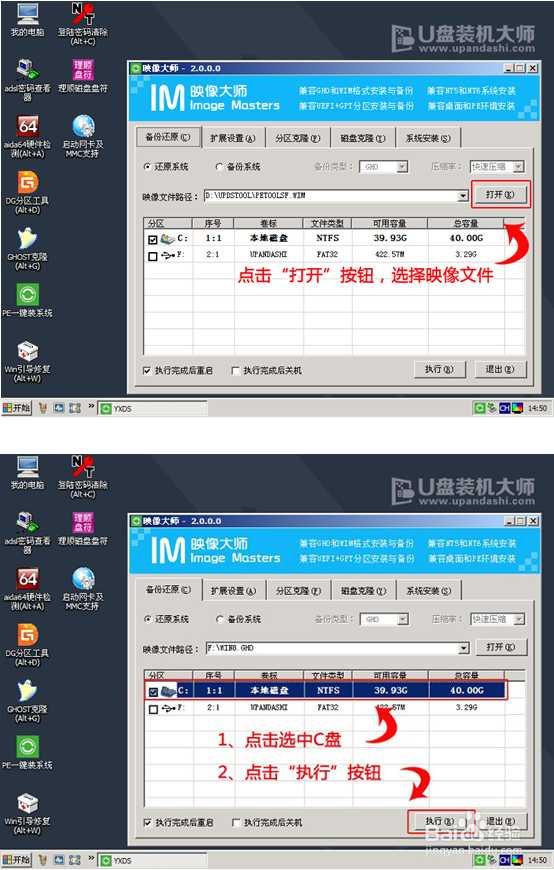Switch to 系统安装 tab in upper screenshot
The image size is (554, 870).
pyautogui.click(x=427, y=138)
